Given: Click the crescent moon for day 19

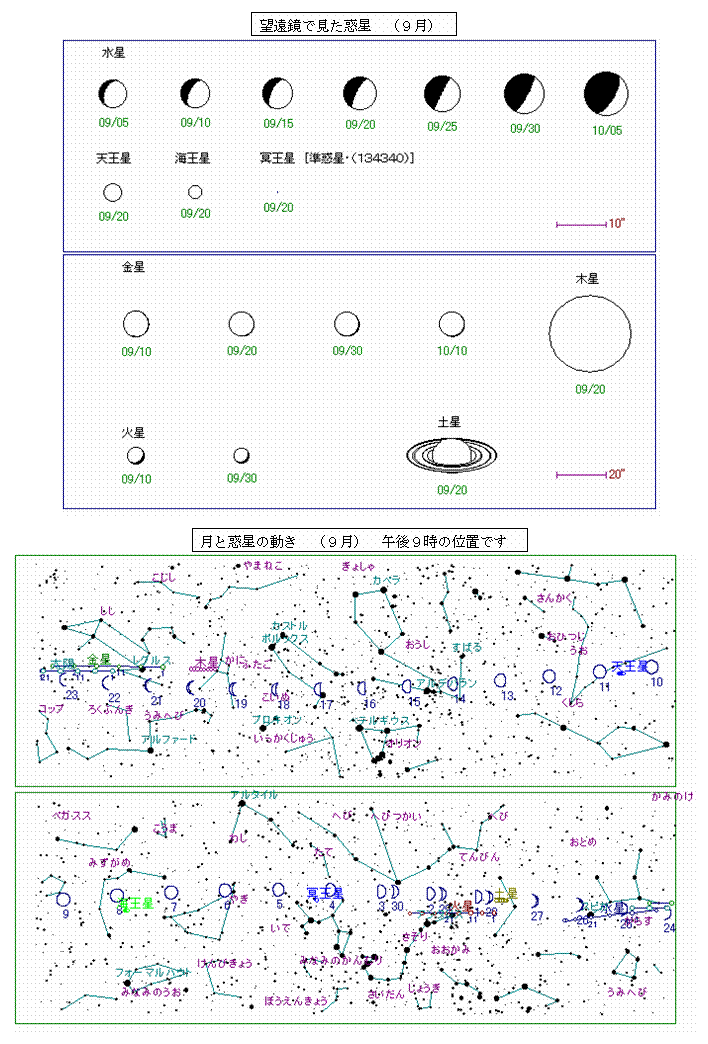Looking at the screenshot, I should click(232, 688).
